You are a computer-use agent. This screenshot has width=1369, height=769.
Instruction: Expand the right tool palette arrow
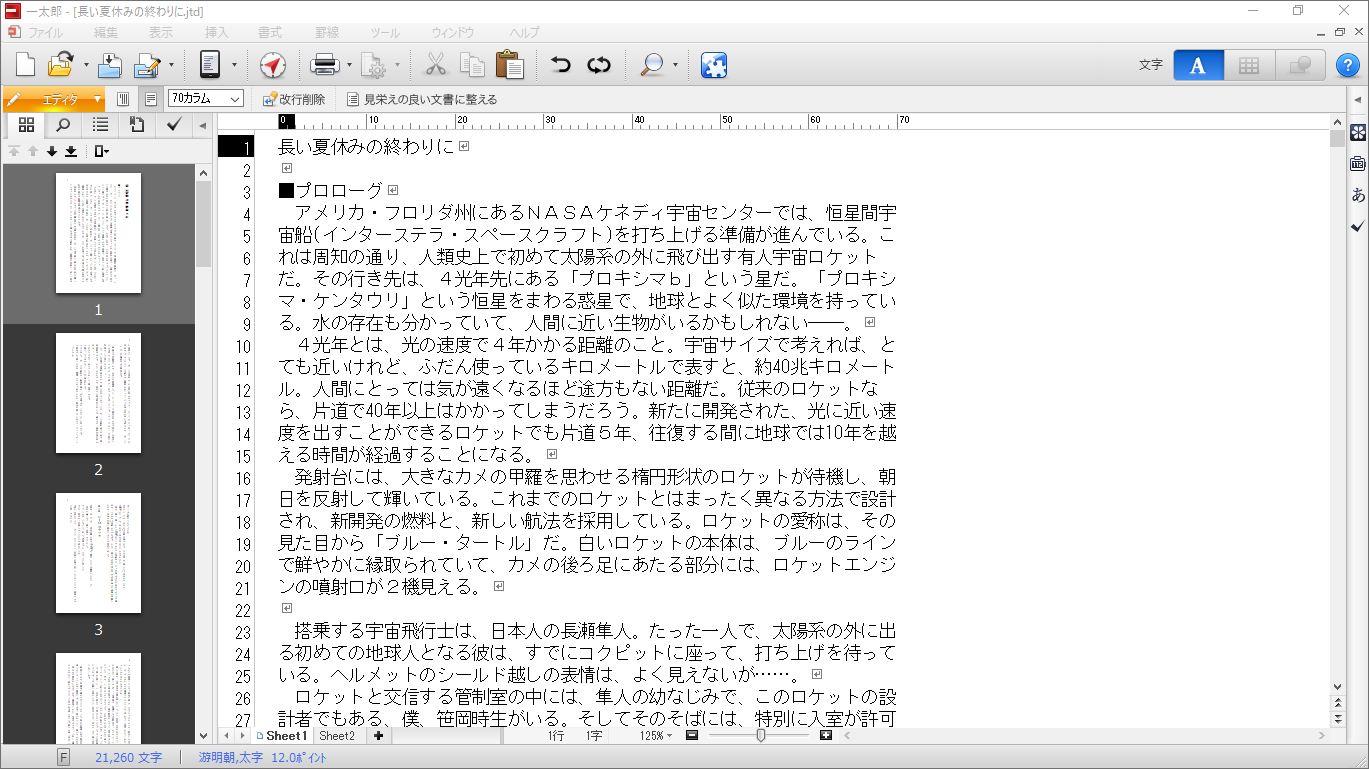point(1357,99)
